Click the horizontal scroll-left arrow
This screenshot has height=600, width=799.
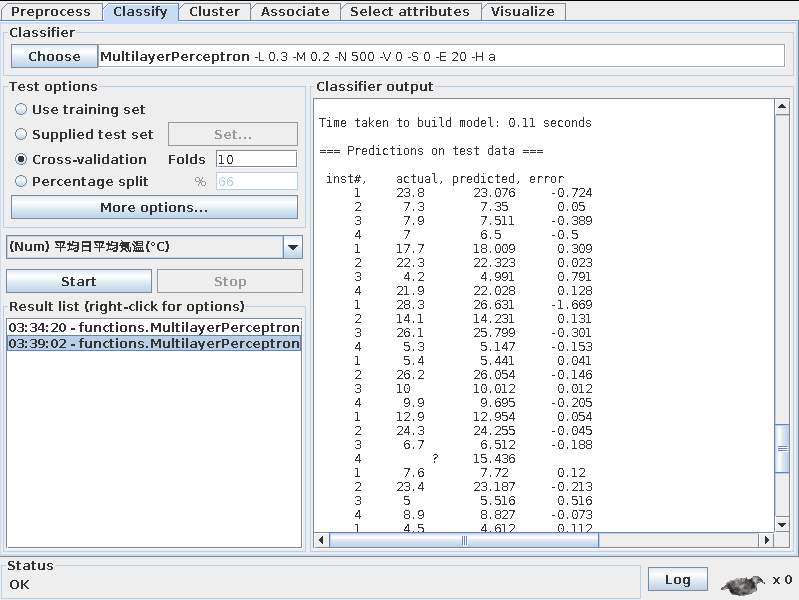tap(322, 540)
